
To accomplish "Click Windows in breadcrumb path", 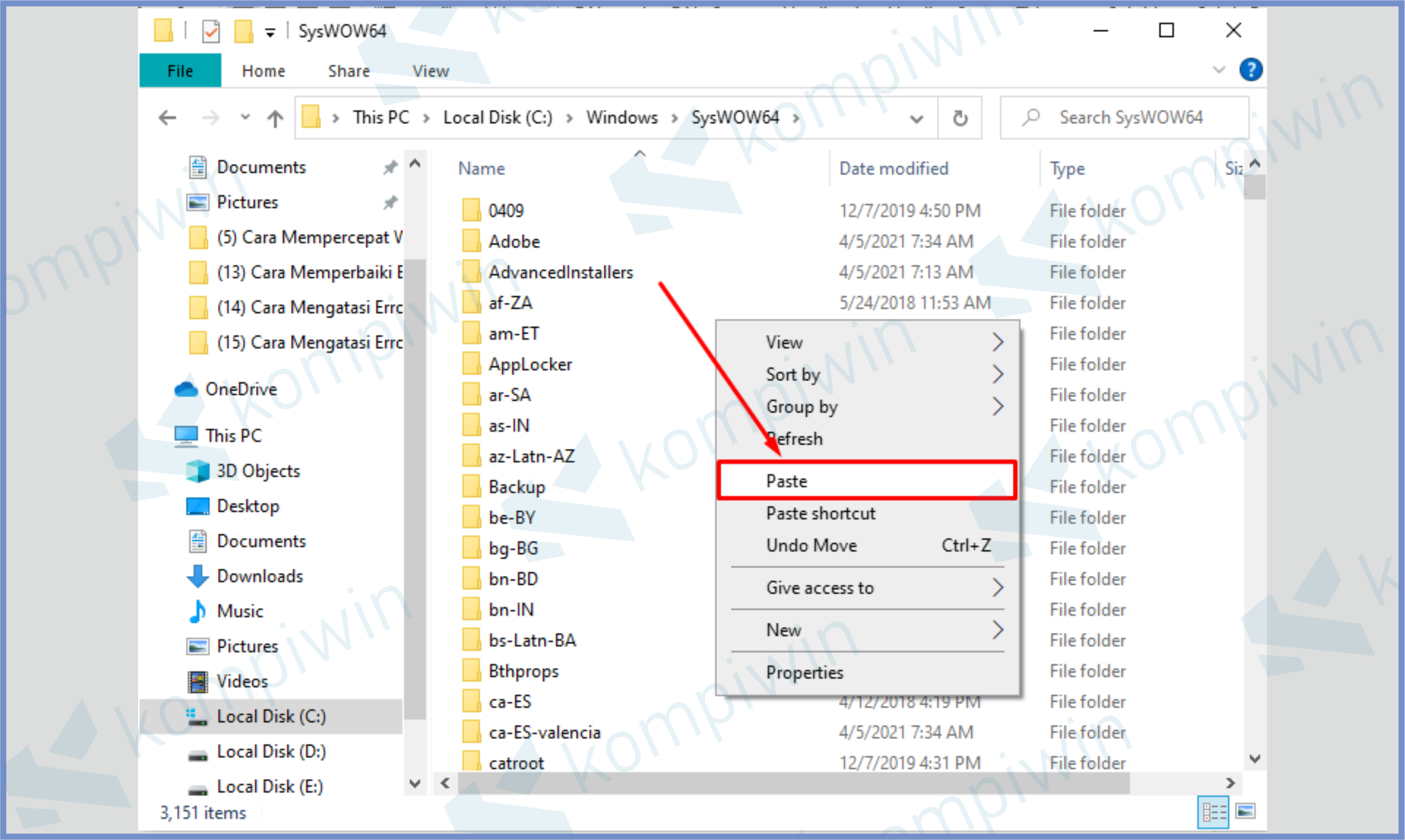I will pyautogui.click(x=621, y=118).
